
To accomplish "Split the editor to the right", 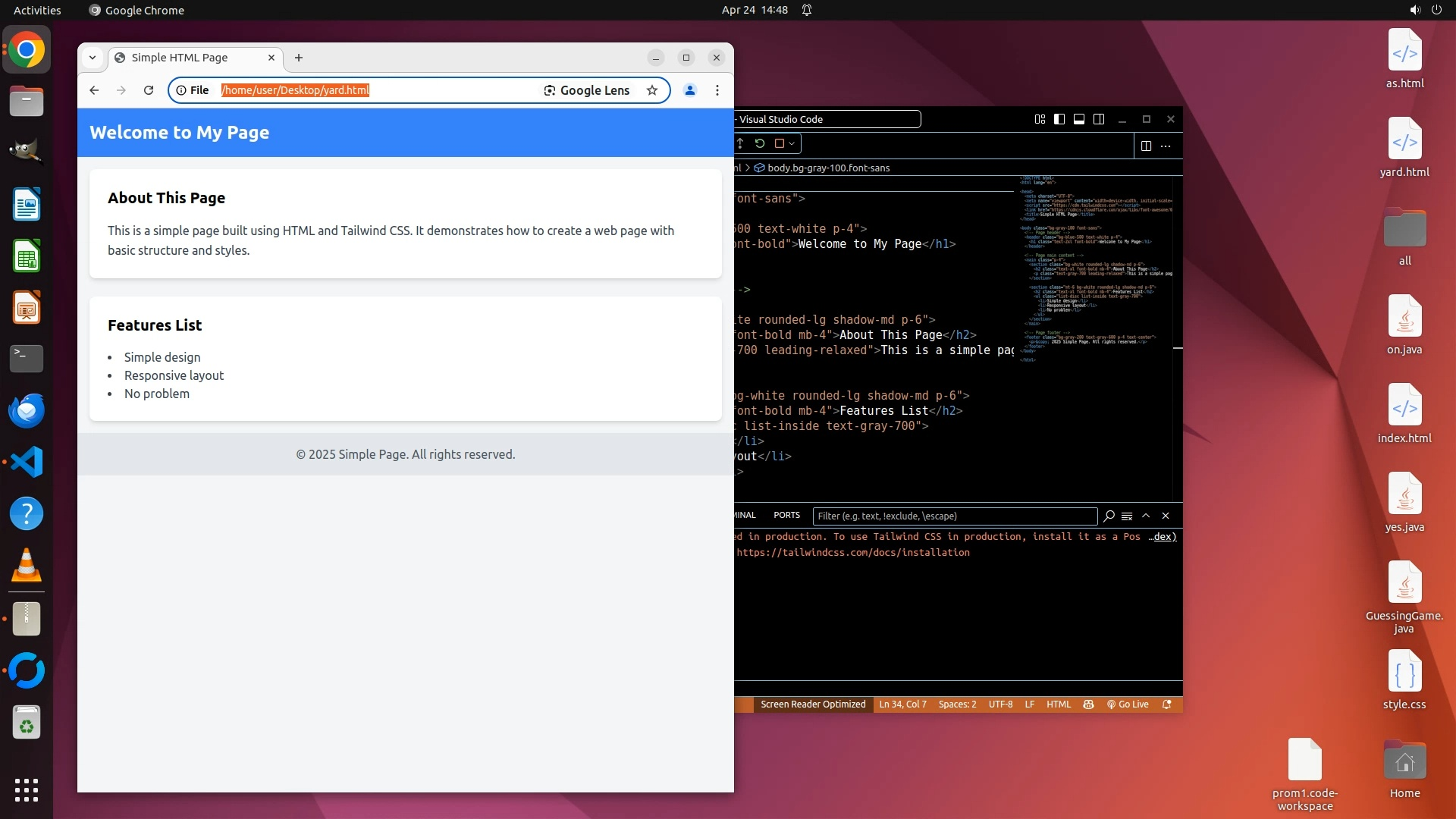I will tap(1146, 146).
